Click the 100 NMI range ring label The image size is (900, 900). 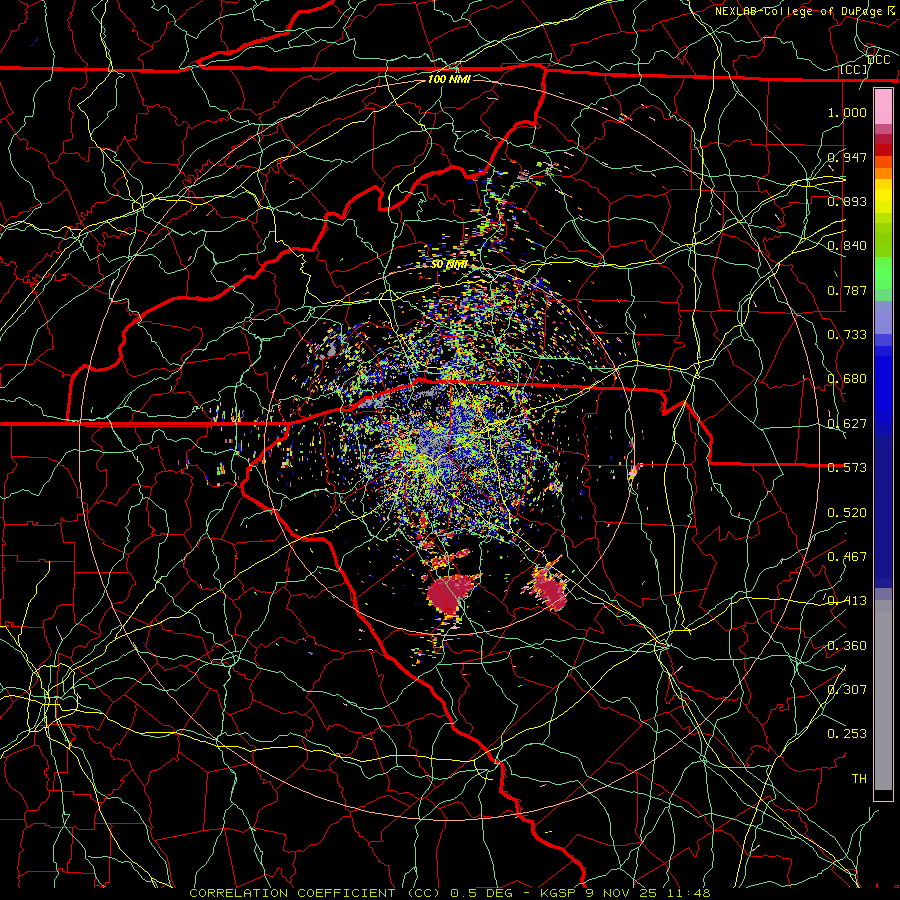(x=449, y=79)
